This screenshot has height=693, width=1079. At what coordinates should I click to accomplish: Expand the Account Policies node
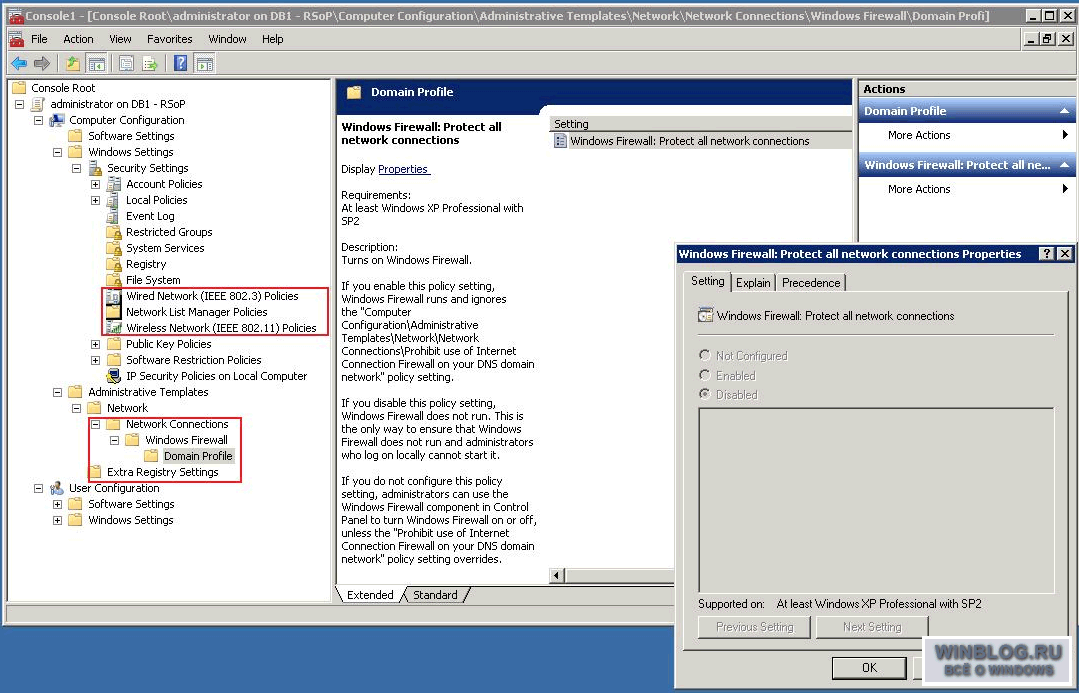click(96, 184)
